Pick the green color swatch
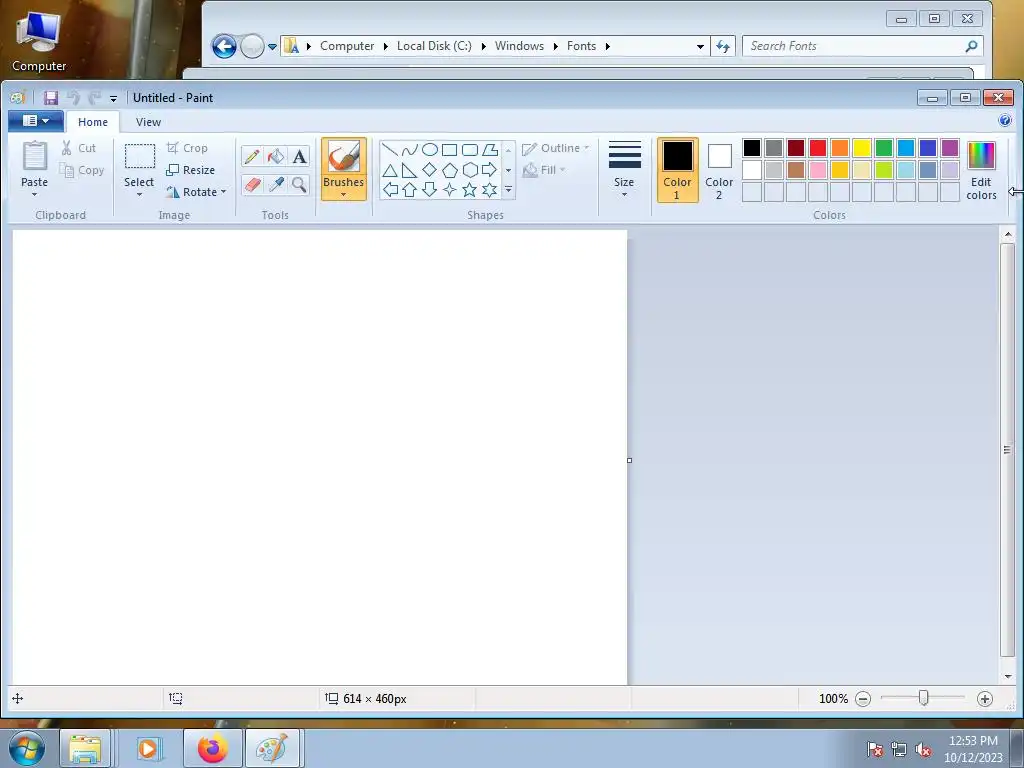The image size is (1024, 768). click(x=884, y=148)
